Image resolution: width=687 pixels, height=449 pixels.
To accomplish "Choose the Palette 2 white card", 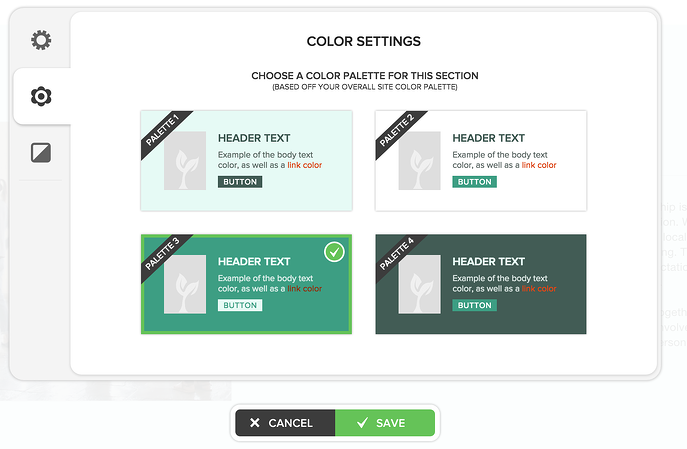I will tap(481, 160).
